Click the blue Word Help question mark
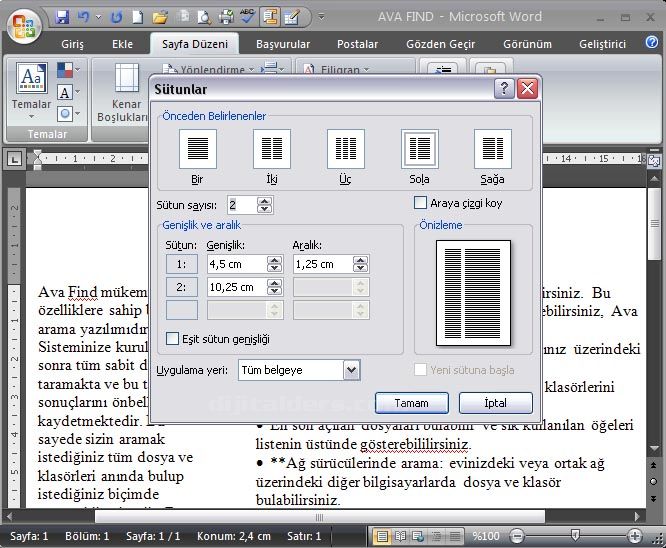666x548 pixels. tap(652, 42)
